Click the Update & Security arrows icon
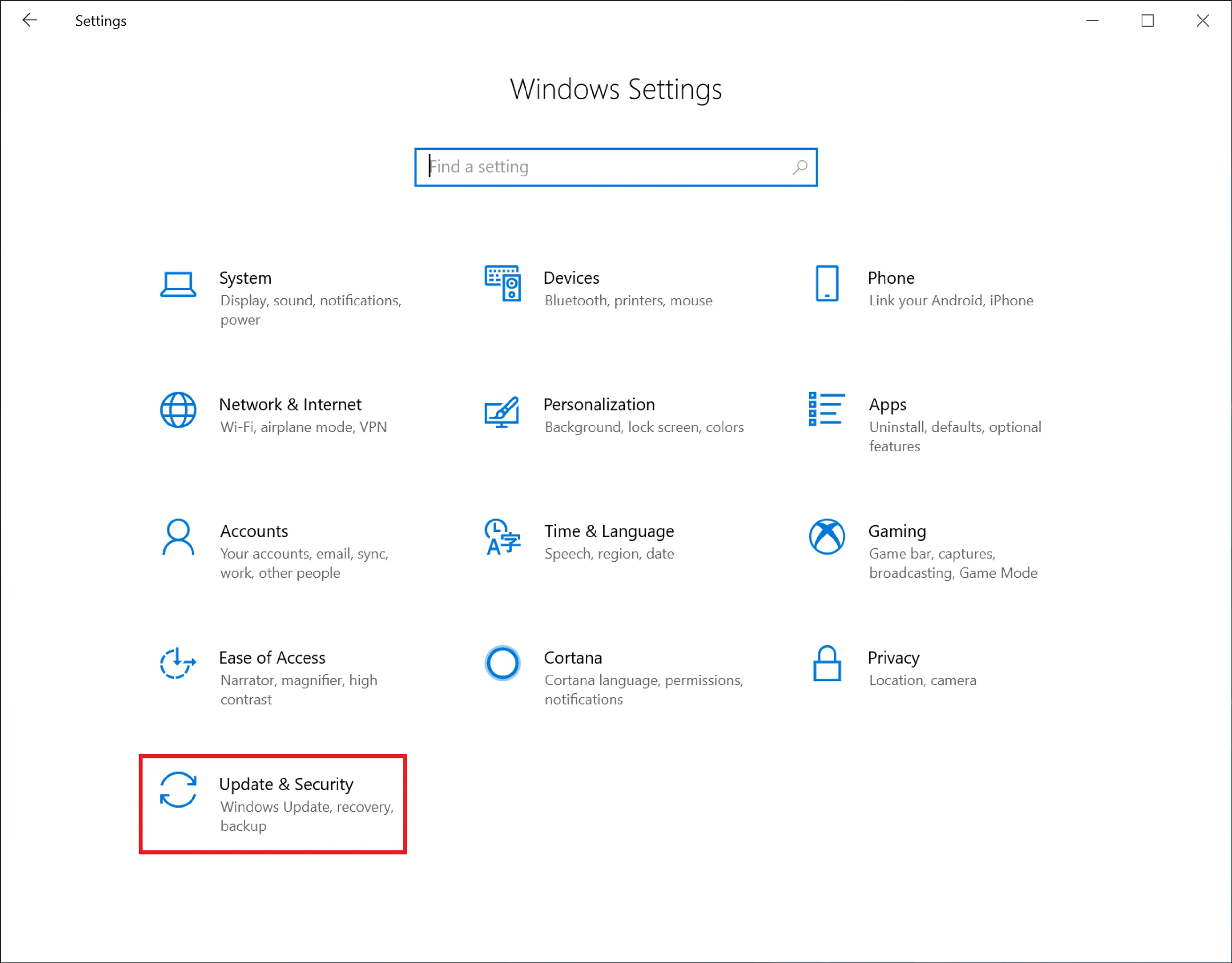Image resolution: width=1232 pixels, height=963 pixels. pyautogui.click(x=178, y=790)
